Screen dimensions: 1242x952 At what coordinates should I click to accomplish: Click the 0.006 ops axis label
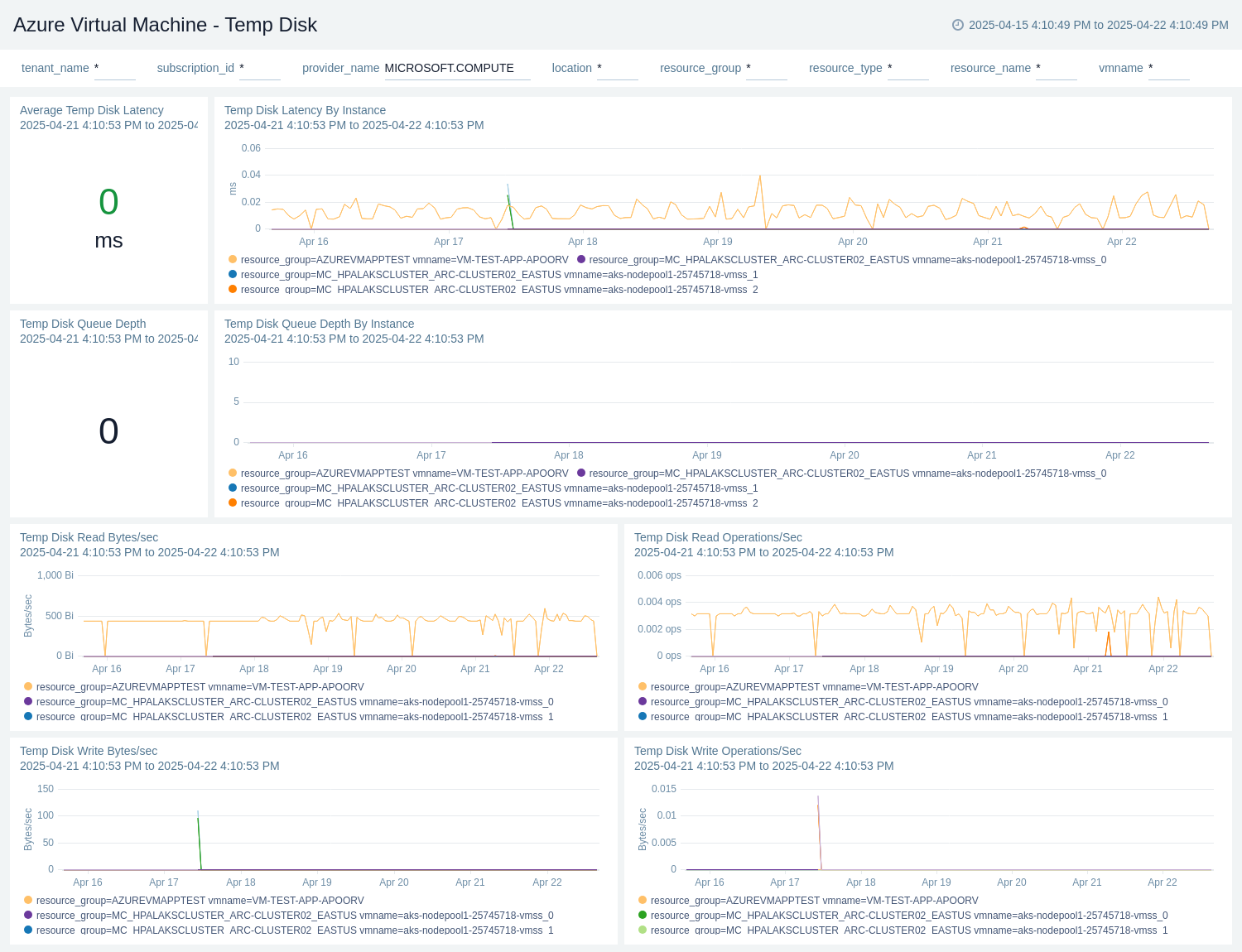click(x=659, y=575)
